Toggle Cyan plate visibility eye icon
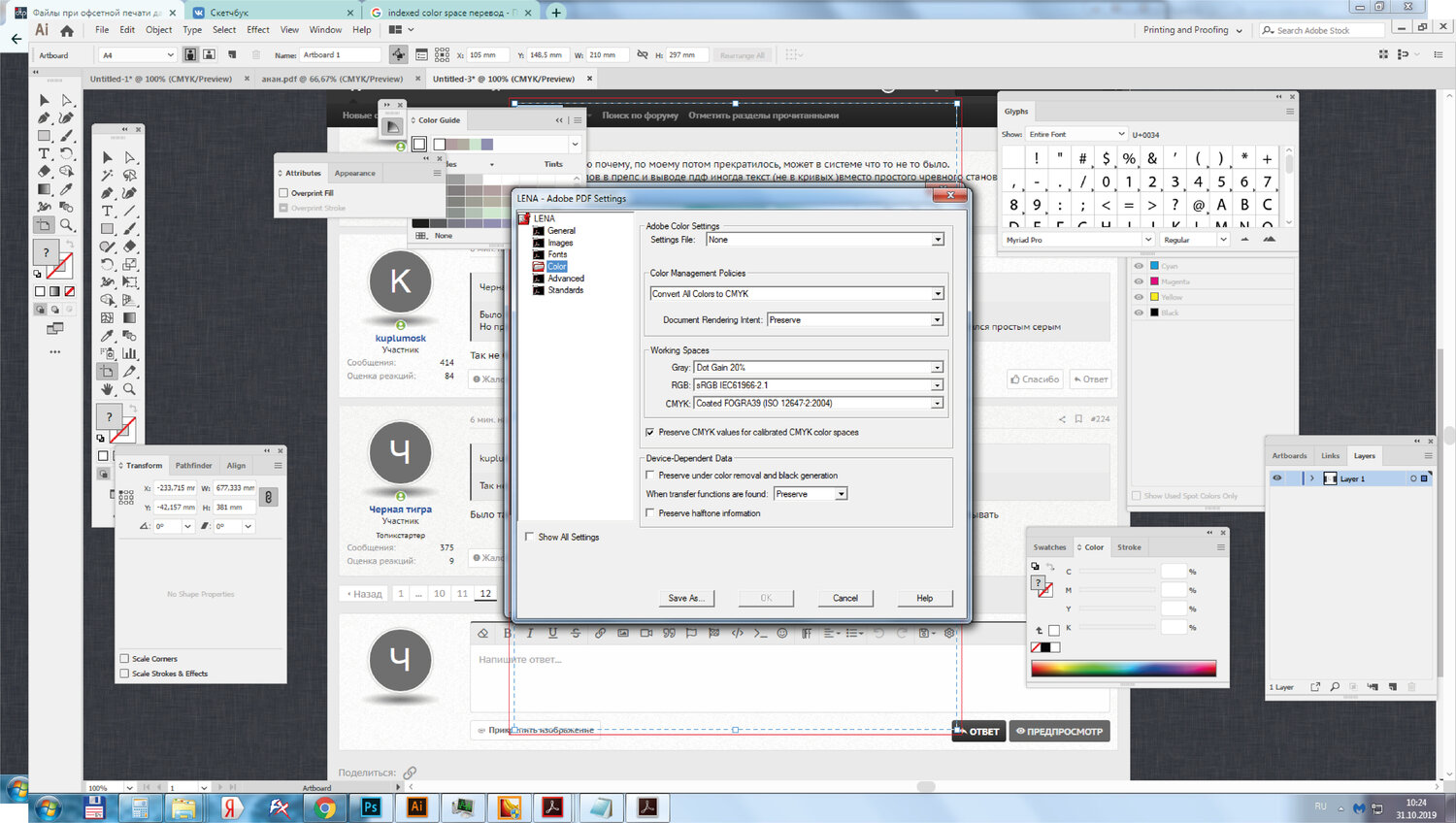The width and height of the screenshot is (1456, 823). pyautogui.click(x=1139, y=266)
